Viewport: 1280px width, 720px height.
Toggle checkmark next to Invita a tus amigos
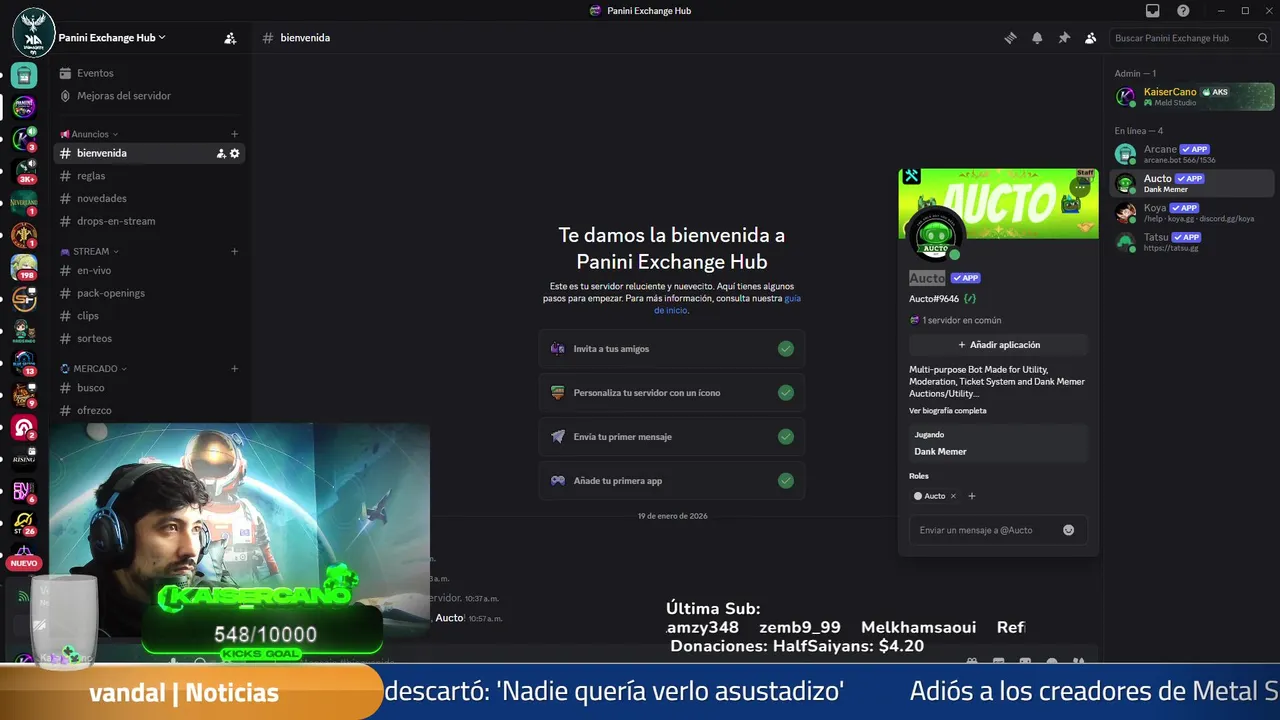coord(786,349)
